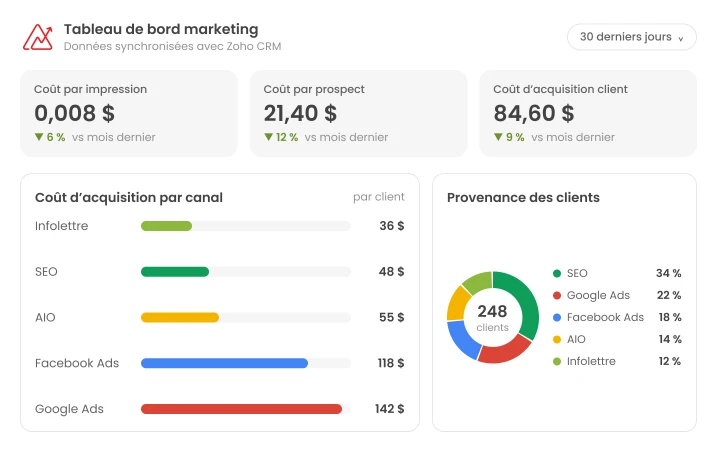
Task: Click the SEO row label in cost chart
Action: (46, 272)
